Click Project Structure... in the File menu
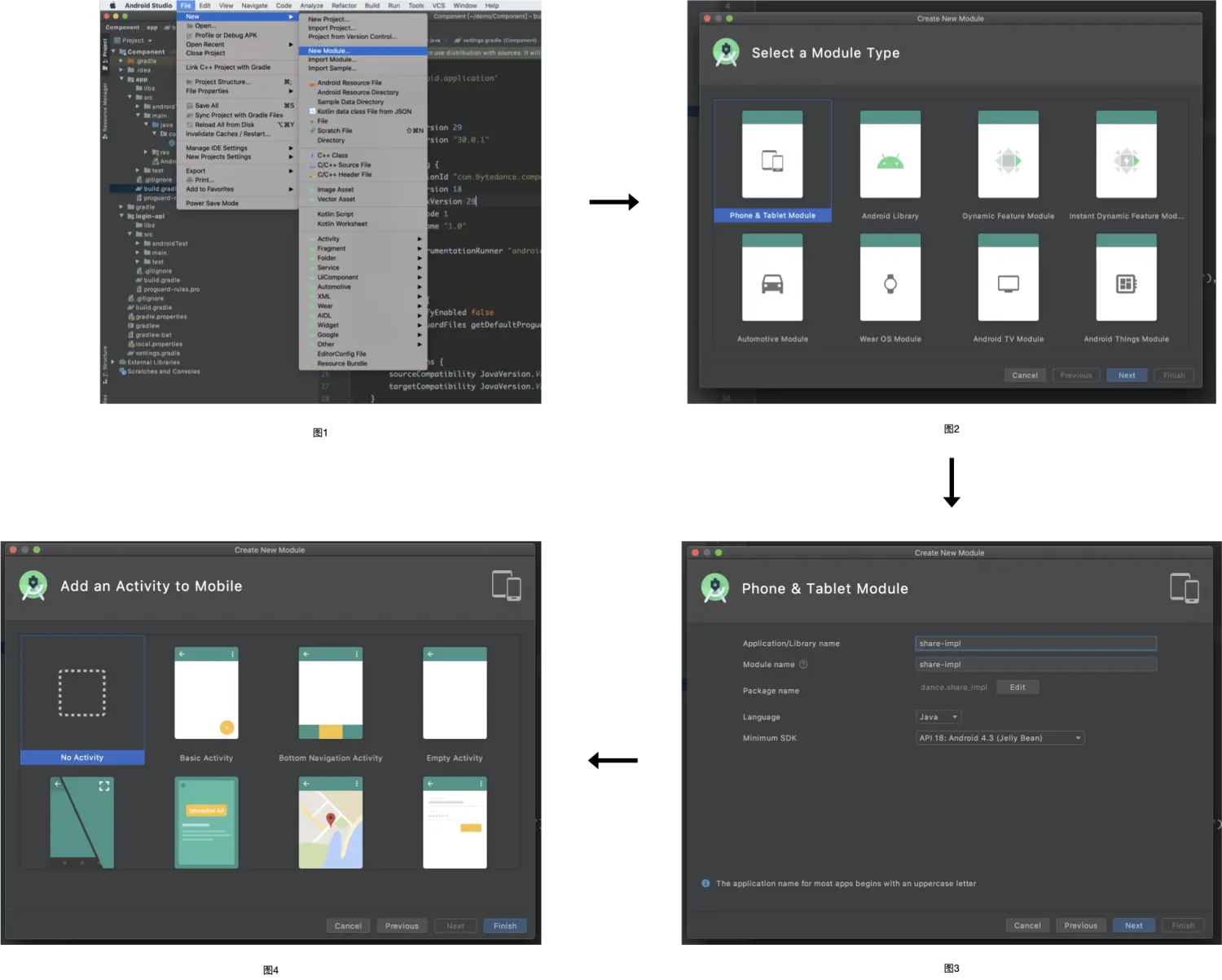This screenshot has width=1222, height=980. 237,81
